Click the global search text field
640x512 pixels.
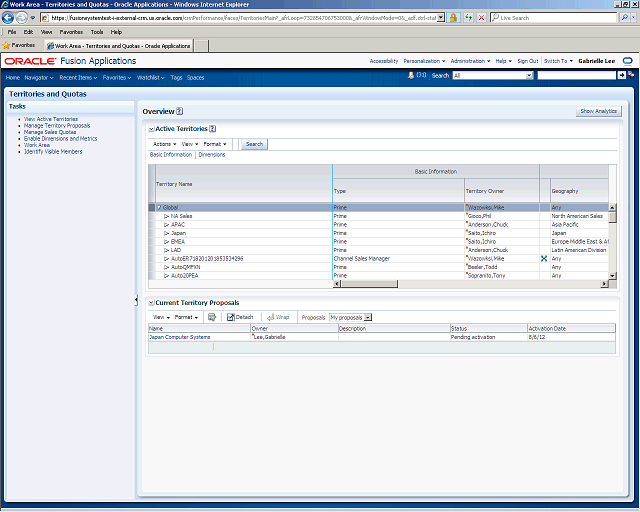point(576,75)
